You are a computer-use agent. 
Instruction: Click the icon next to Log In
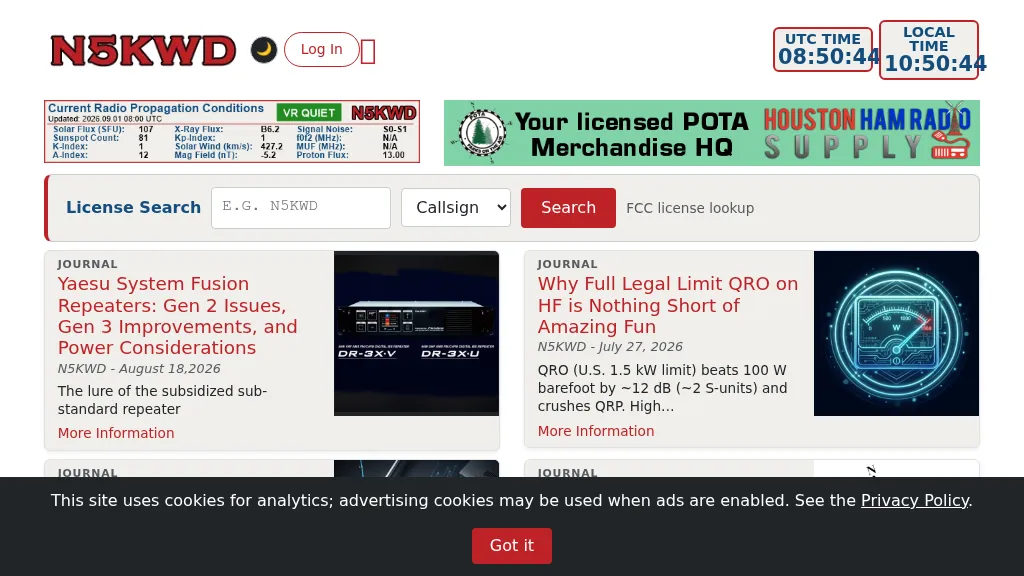point(368,52)
